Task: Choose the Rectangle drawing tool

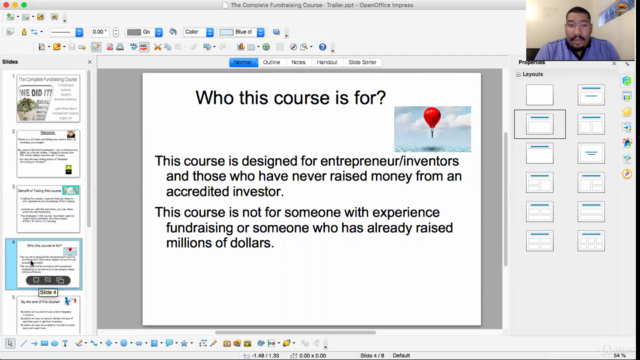Action: [x=44, y=344]
